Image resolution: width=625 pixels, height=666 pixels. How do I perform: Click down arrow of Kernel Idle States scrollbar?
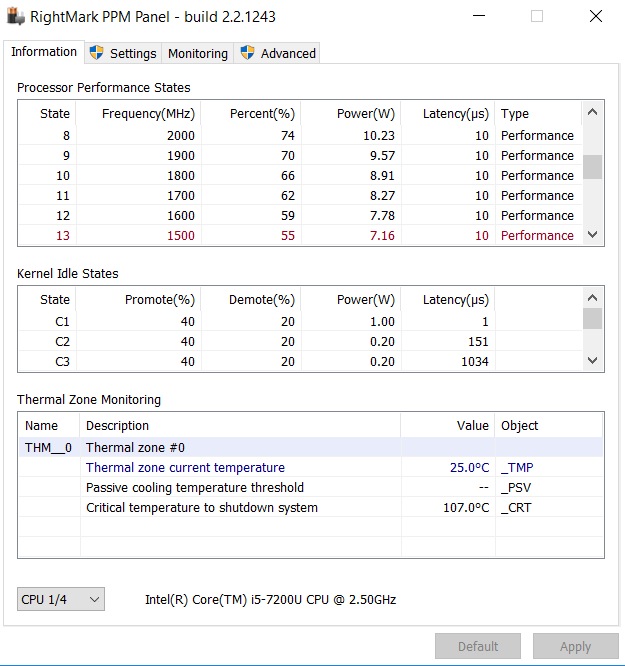(x=592, y=361)
